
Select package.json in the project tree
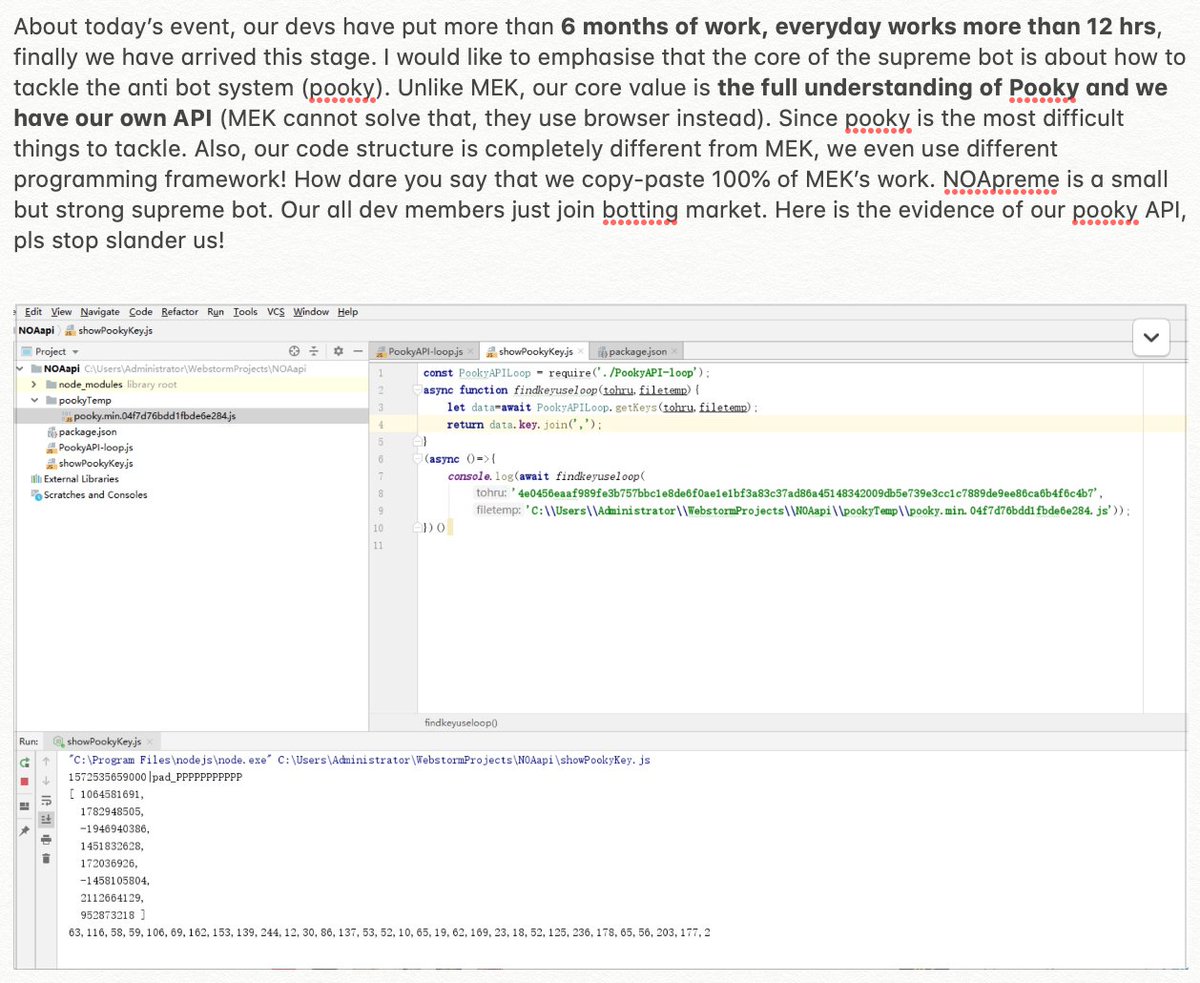[x=81, y=432]
